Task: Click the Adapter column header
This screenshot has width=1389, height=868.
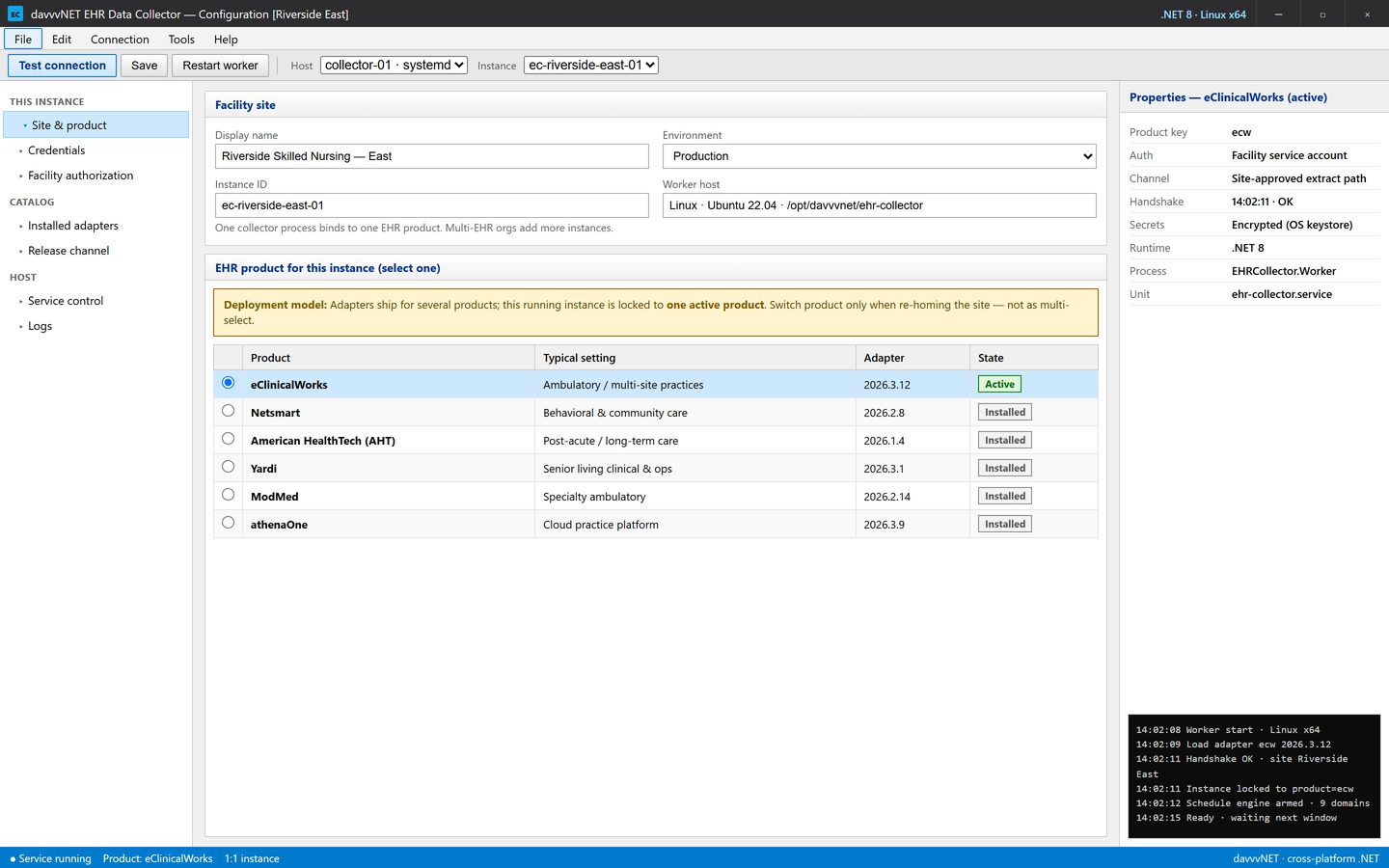Action: [x=912, y=358]
